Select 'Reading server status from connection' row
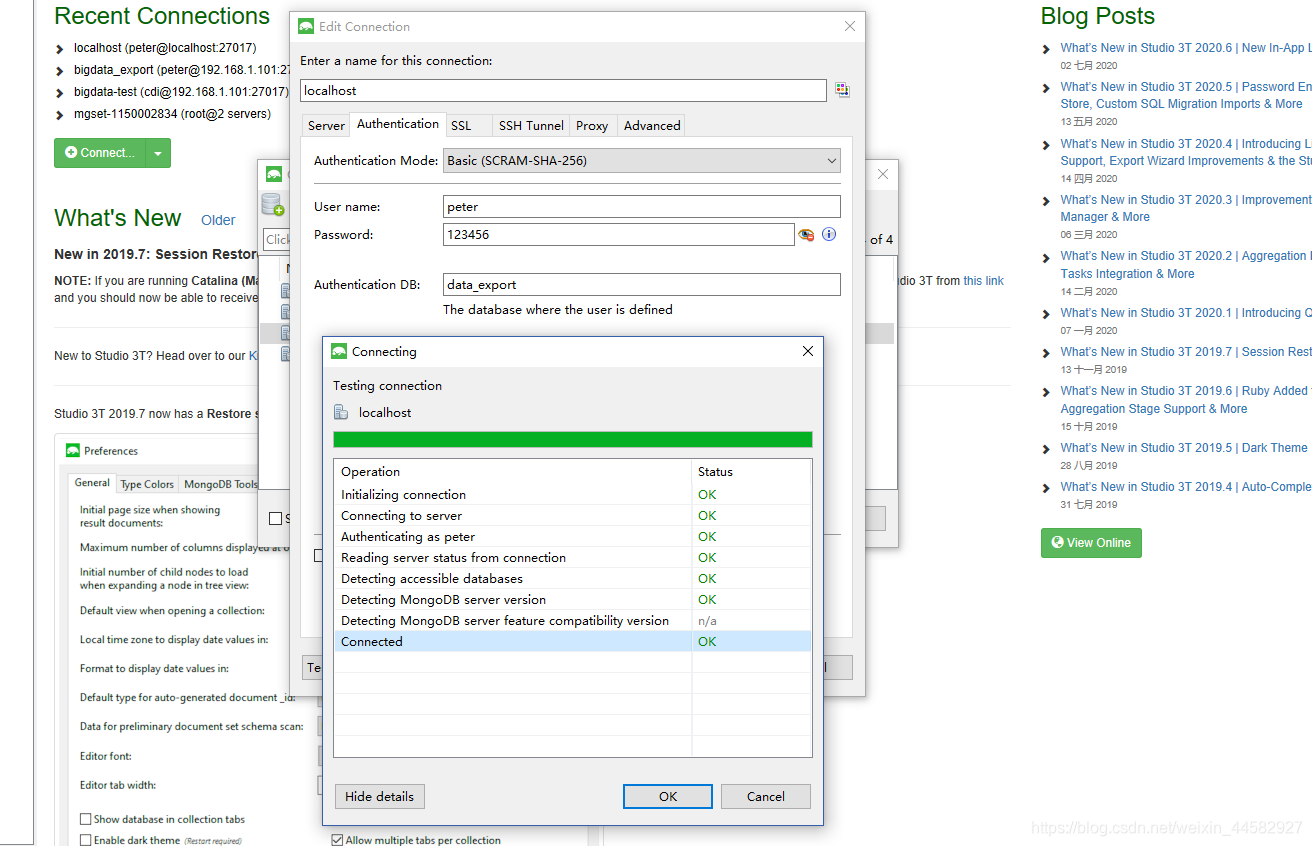 click(572, 558)
